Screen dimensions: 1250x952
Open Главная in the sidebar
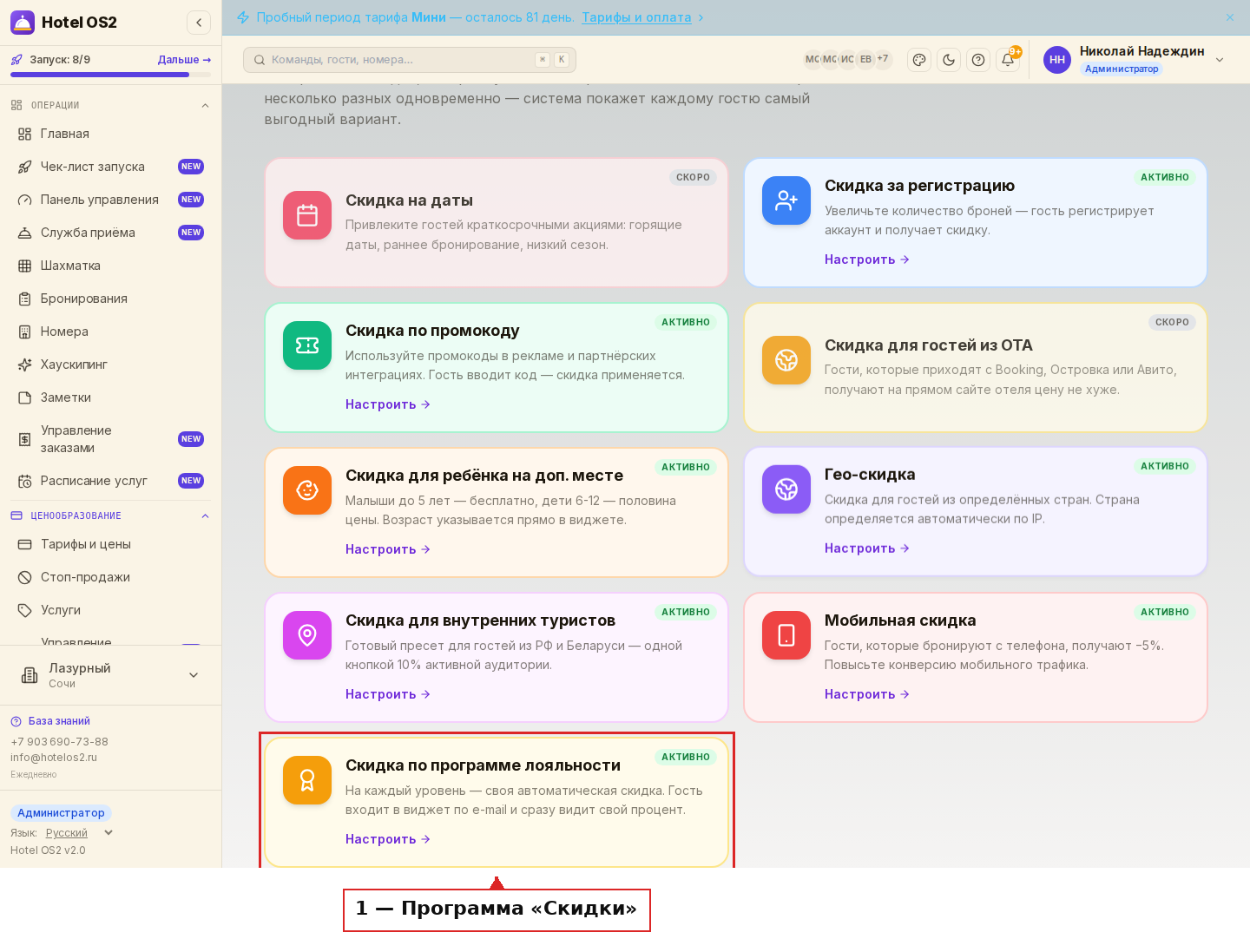(x=111, y=134)
